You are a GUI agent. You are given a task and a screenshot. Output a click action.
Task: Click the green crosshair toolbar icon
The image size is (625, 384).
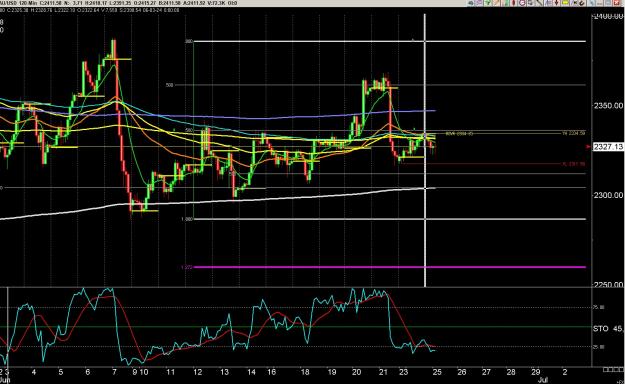(x=487, y=3)
